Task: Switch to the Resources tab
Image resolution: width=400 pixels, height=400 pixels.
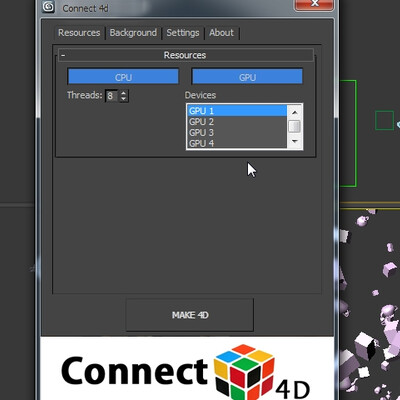Action: (79, 33)
